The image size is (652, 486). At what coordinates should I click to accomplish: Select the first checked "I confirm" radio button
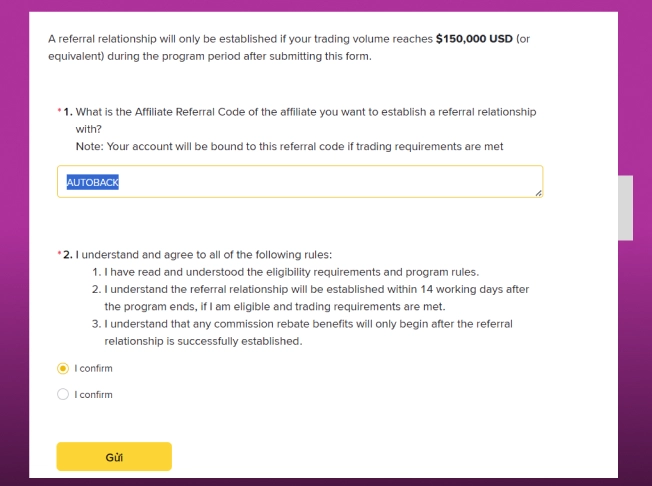click(x=63, y=368)
